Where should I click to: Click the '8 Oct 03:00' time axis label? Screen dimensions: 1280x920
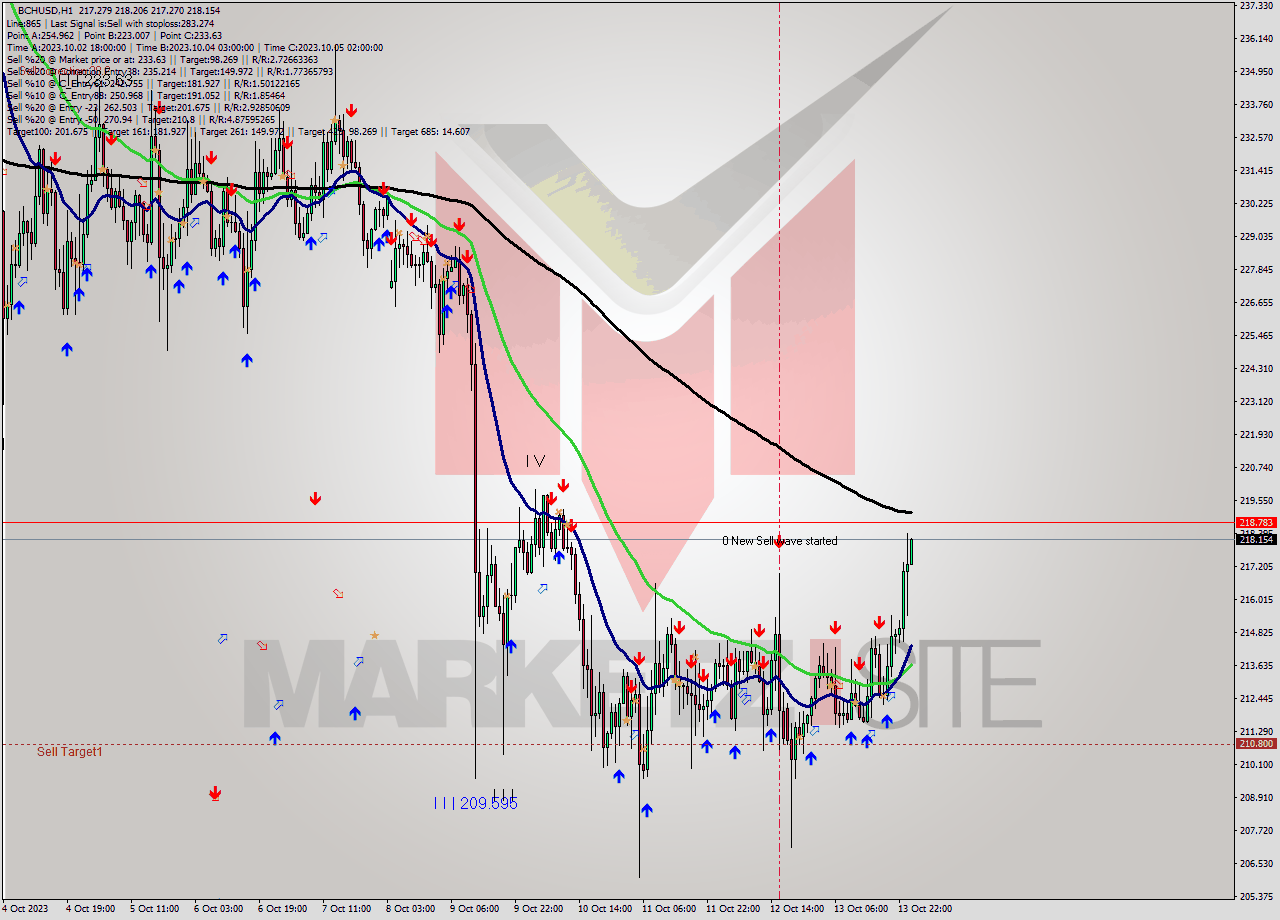click(x=411, y=909)
